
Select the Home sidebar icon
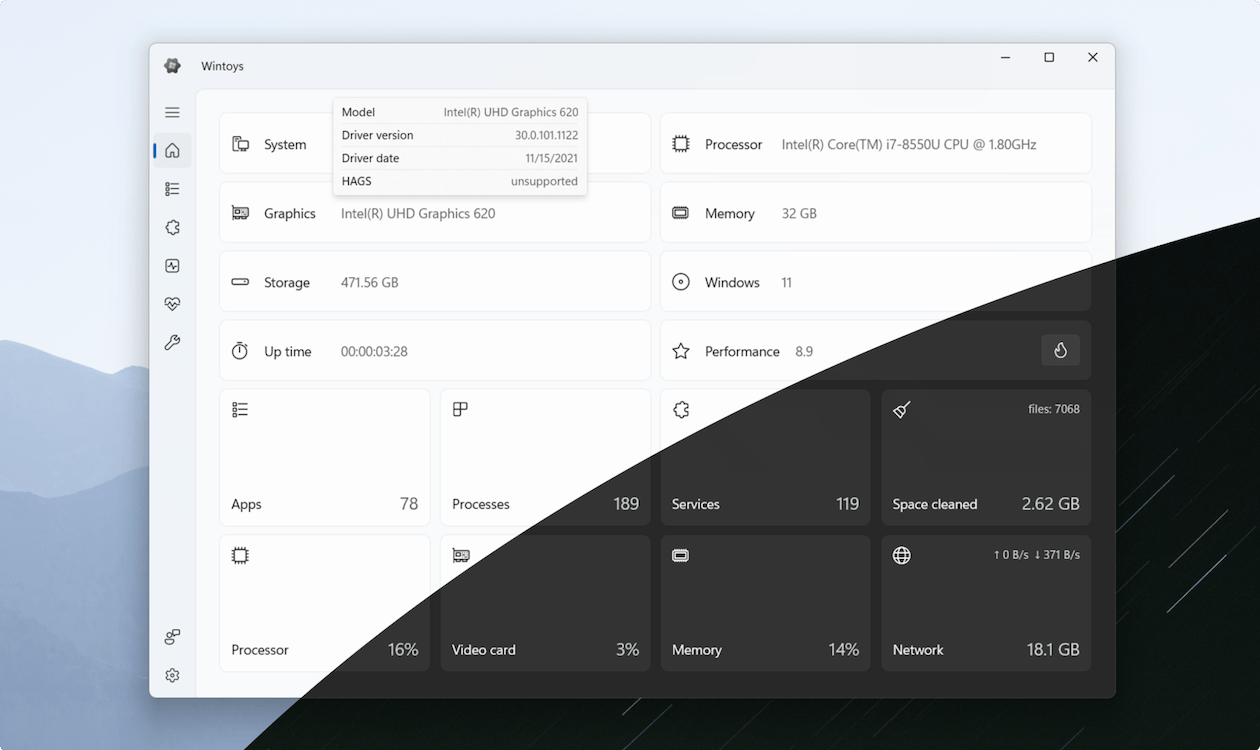pyautogui.click(x=172, y=151)
